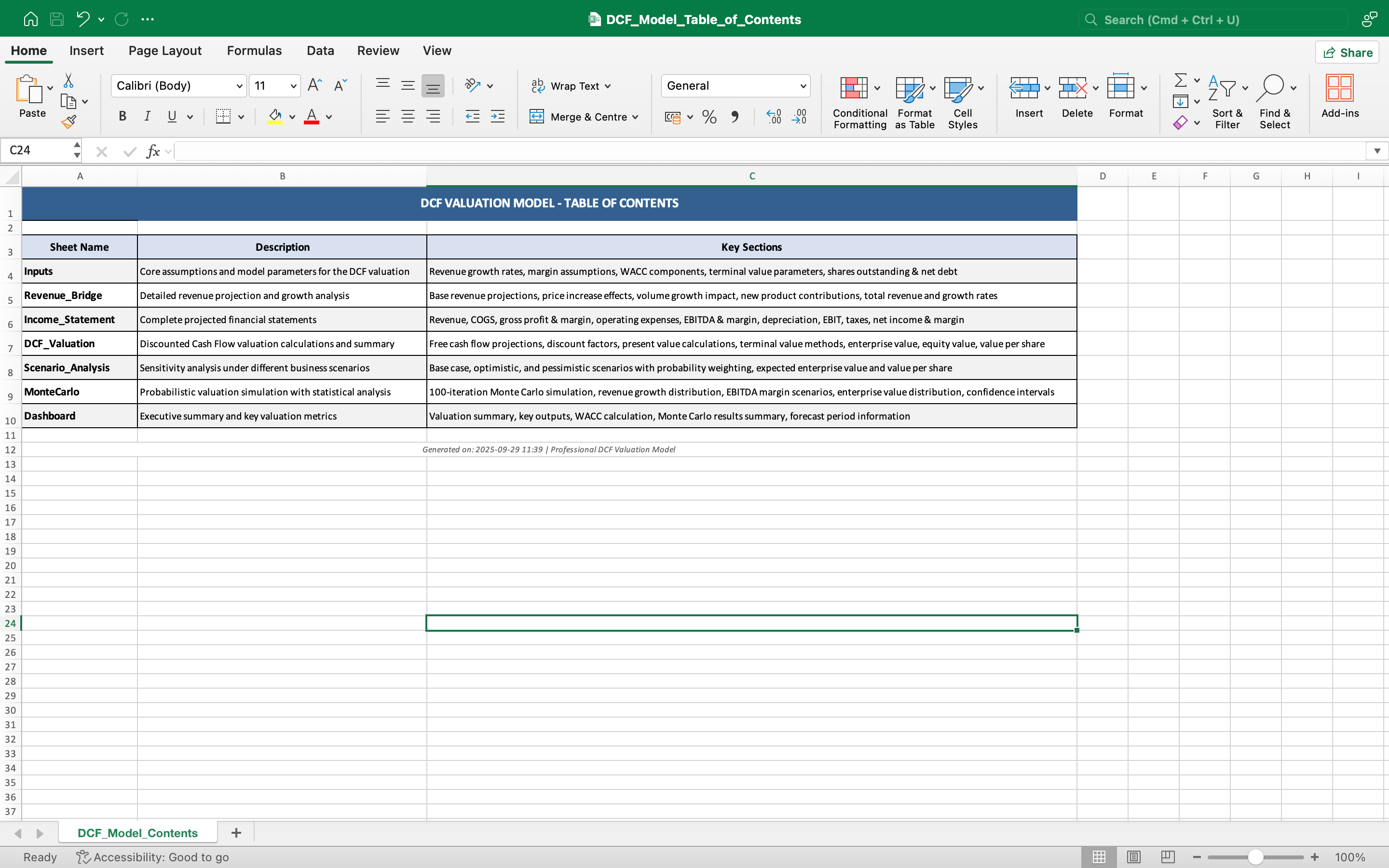Image resolution: width=1389 pixels, height=868 pixels.
Task: Open the font name dropdown
Action: pos(239,86)
